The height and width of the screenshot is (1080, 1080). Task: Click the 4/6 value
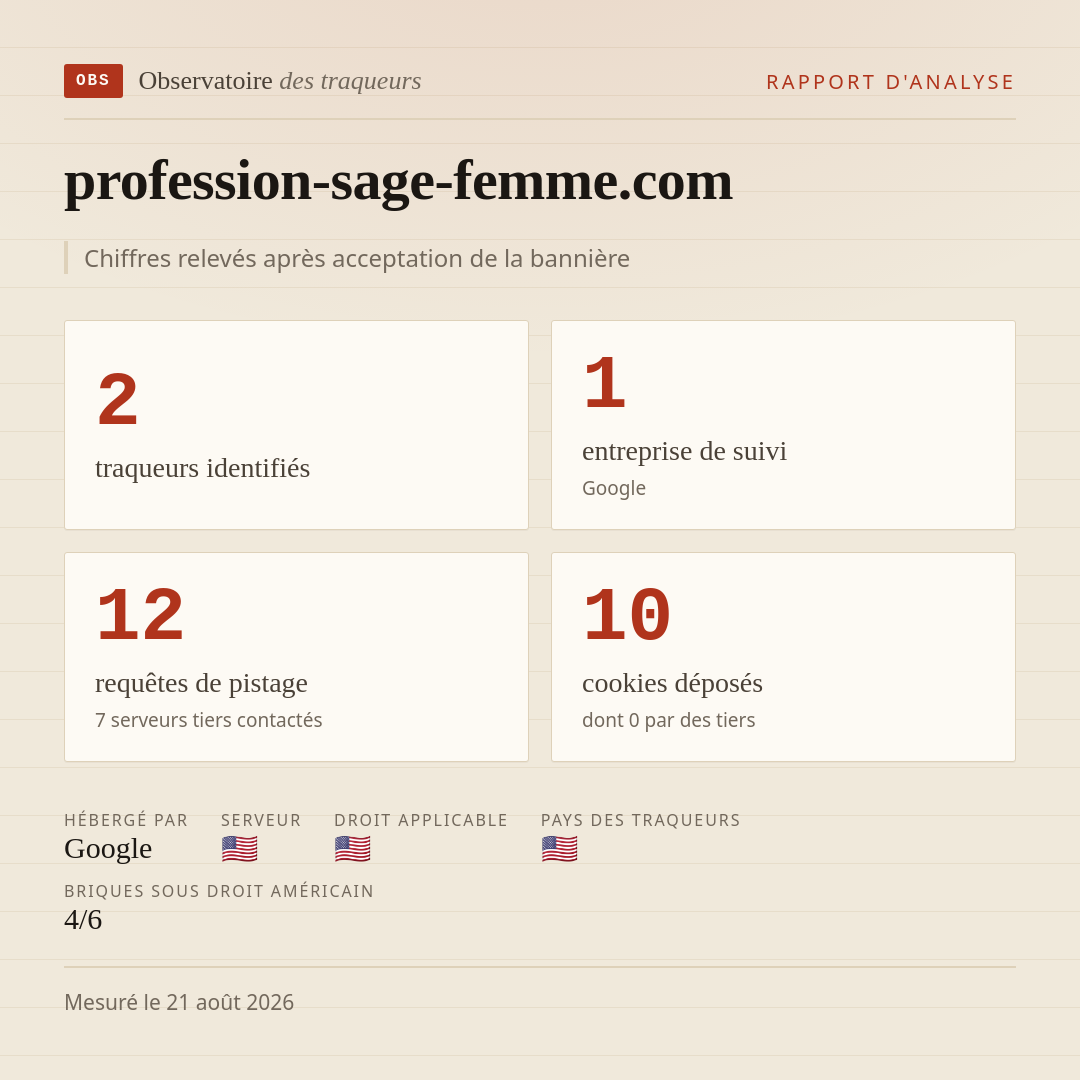(83, 920)
